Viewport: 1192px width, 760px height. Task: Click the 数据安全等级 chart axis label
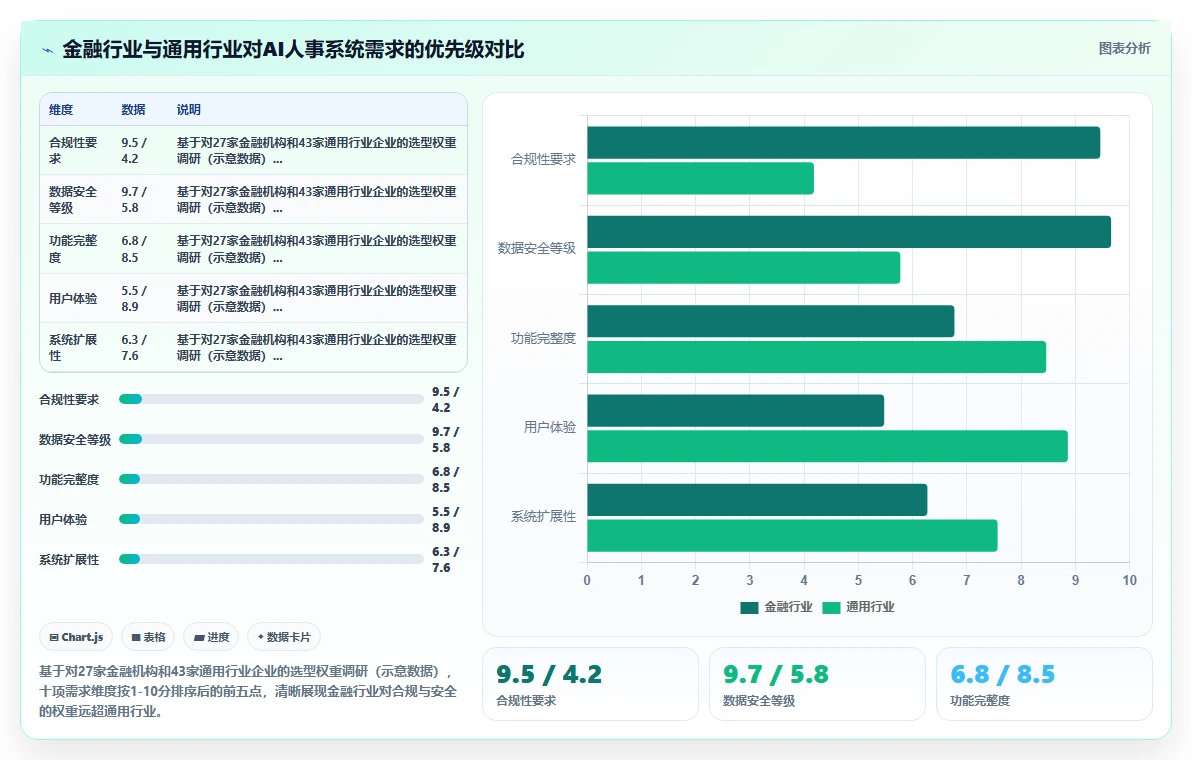click(x=537, y=249)
